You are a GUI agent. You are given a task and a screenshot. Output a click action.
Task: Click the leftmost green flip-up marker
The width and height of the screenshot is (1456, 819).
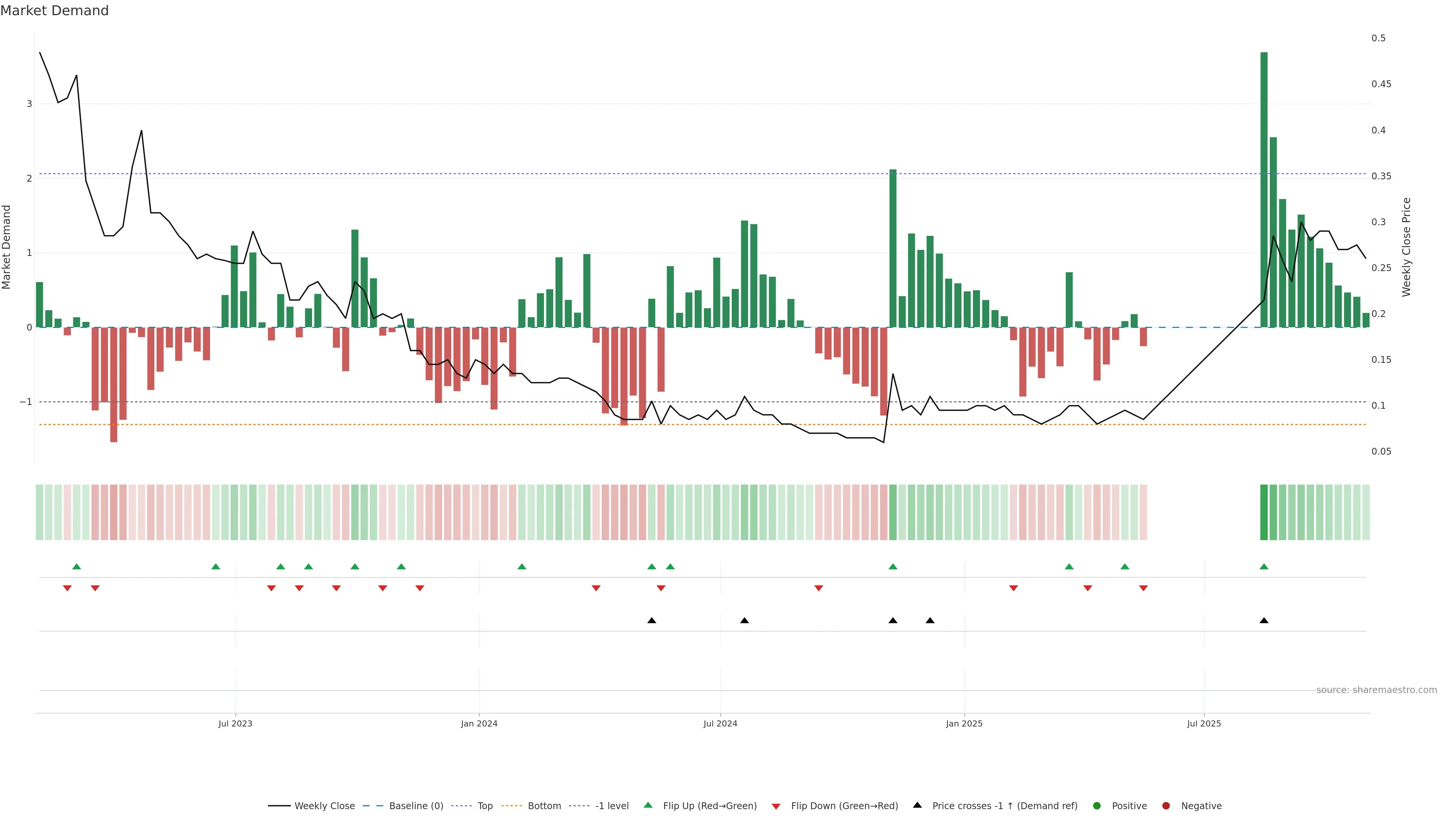(x=76, y=566)
